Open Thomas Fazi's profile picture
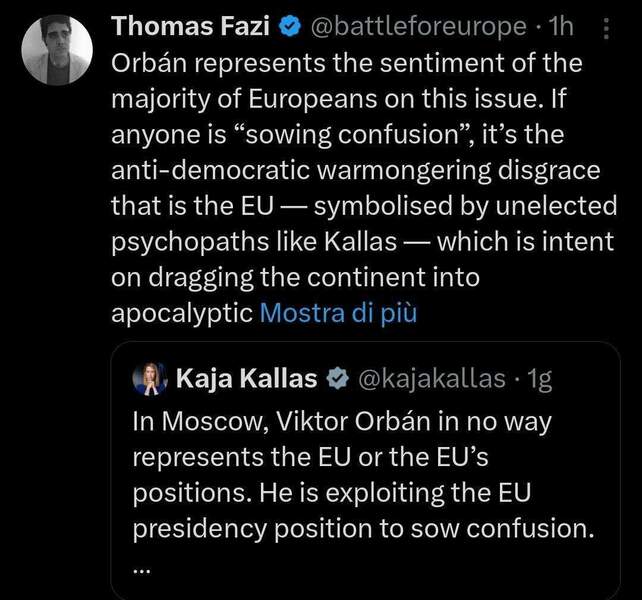The image size is (642, 600). pos(56,50)
